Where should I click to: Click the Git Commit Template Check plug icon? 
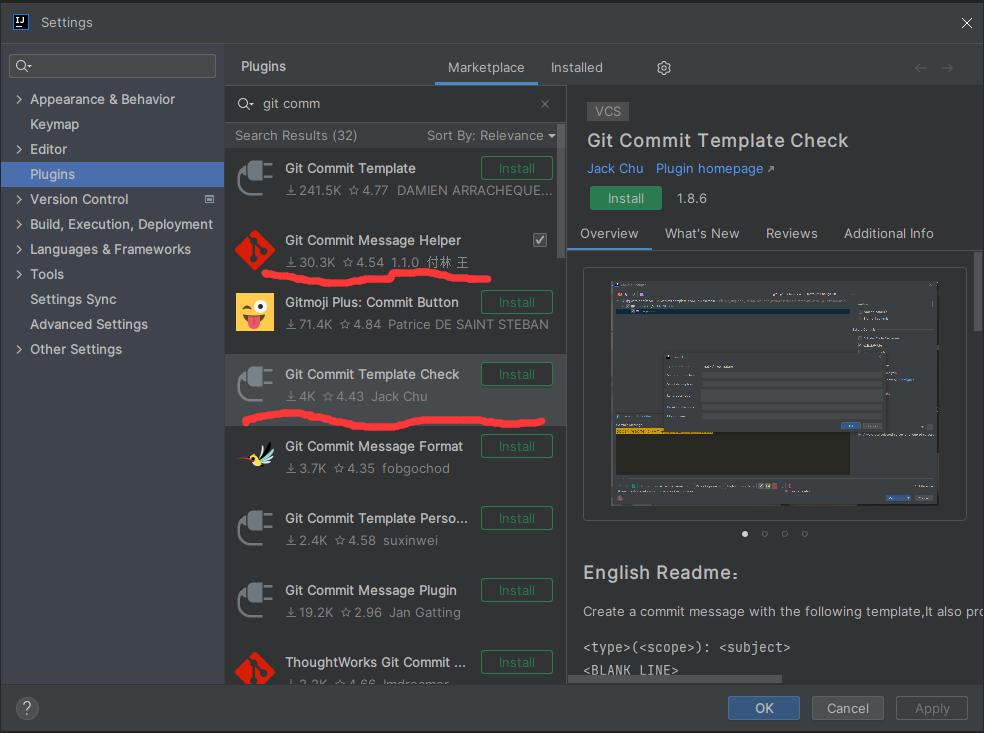point(255,384)
